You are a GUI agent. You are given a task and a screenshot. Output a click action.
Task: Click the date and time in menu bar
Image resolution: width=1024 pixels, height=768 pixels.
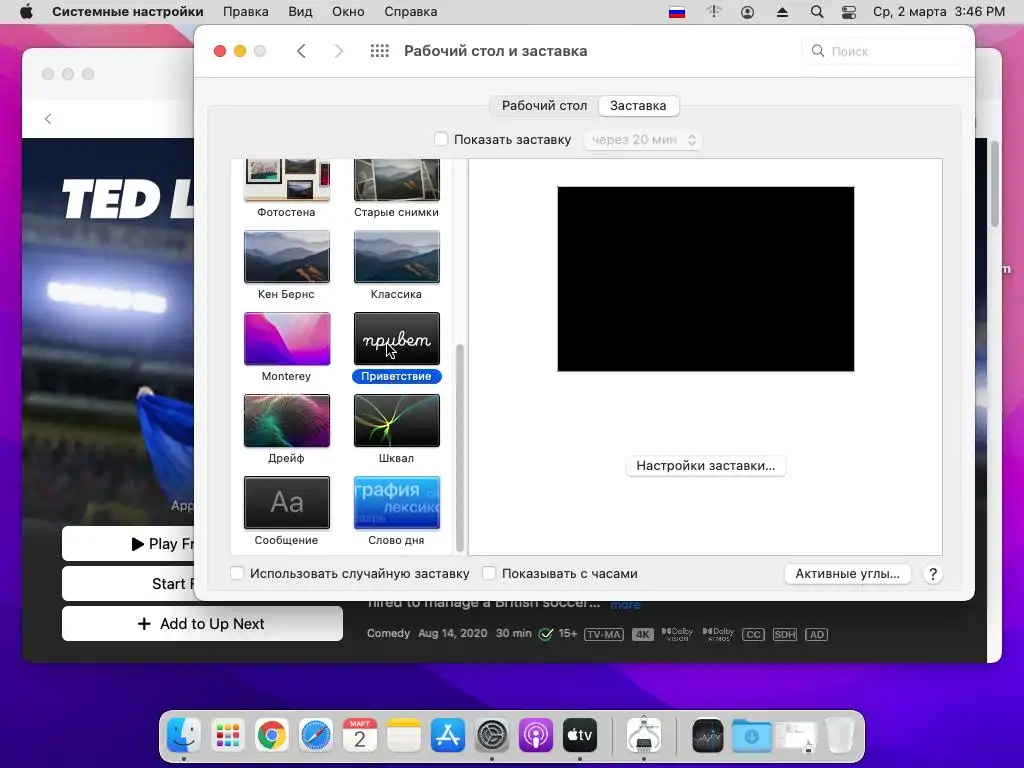point(938,12)
